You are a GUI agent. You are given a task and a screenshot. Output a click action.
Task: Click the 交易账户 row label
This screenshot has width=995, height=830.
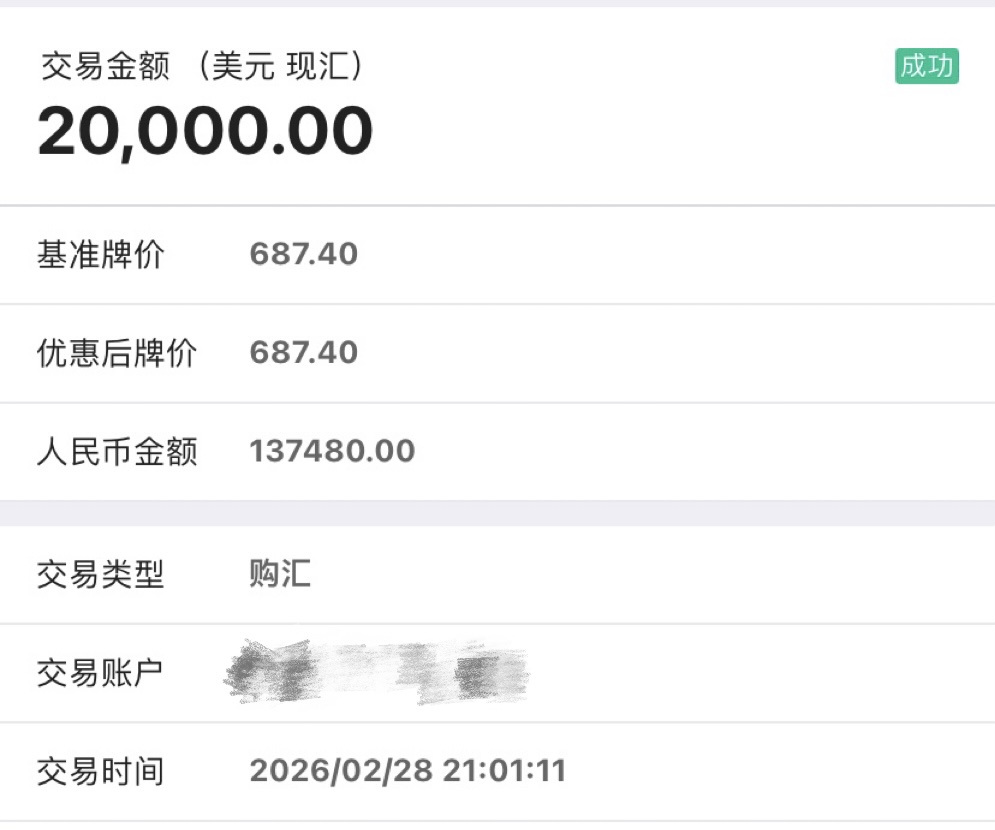pyautogui.click(x=100, y=673)
